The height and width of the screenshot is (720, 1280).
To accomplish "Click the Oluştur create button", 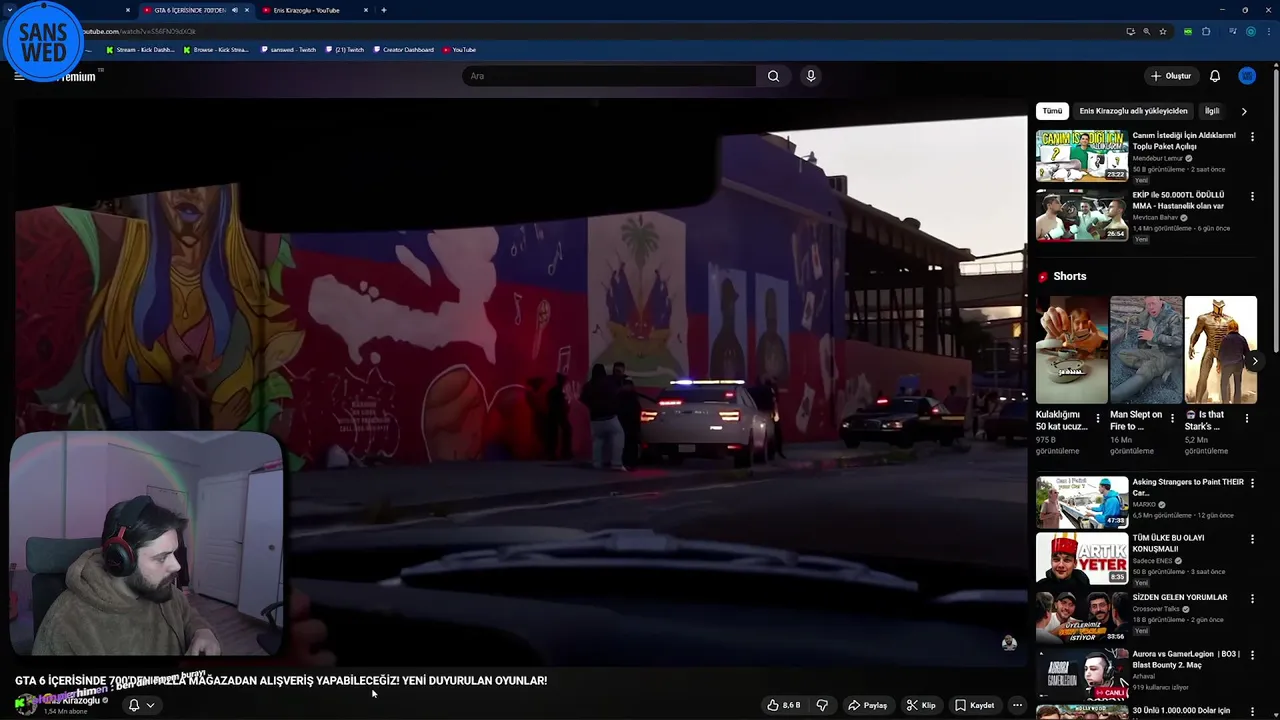I will click(1170, 76).
